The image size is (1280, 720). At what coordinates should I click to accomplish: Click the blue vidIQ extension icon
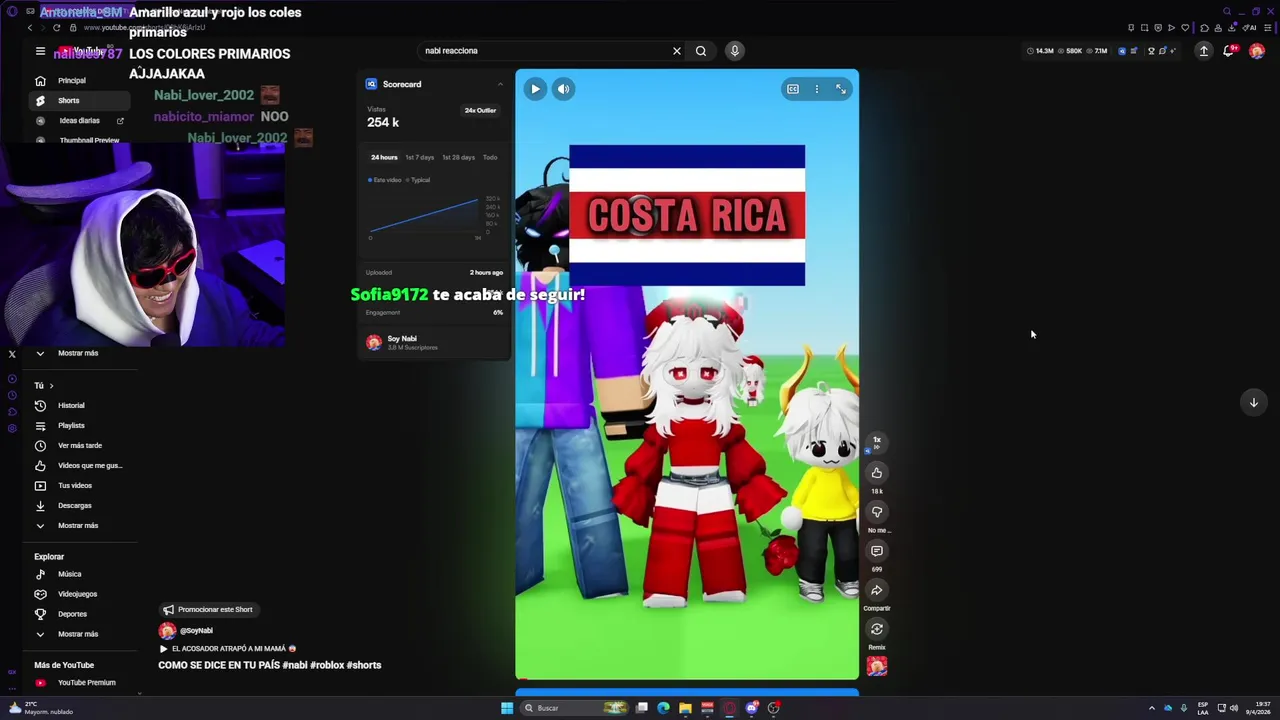tap(1121, 51)
